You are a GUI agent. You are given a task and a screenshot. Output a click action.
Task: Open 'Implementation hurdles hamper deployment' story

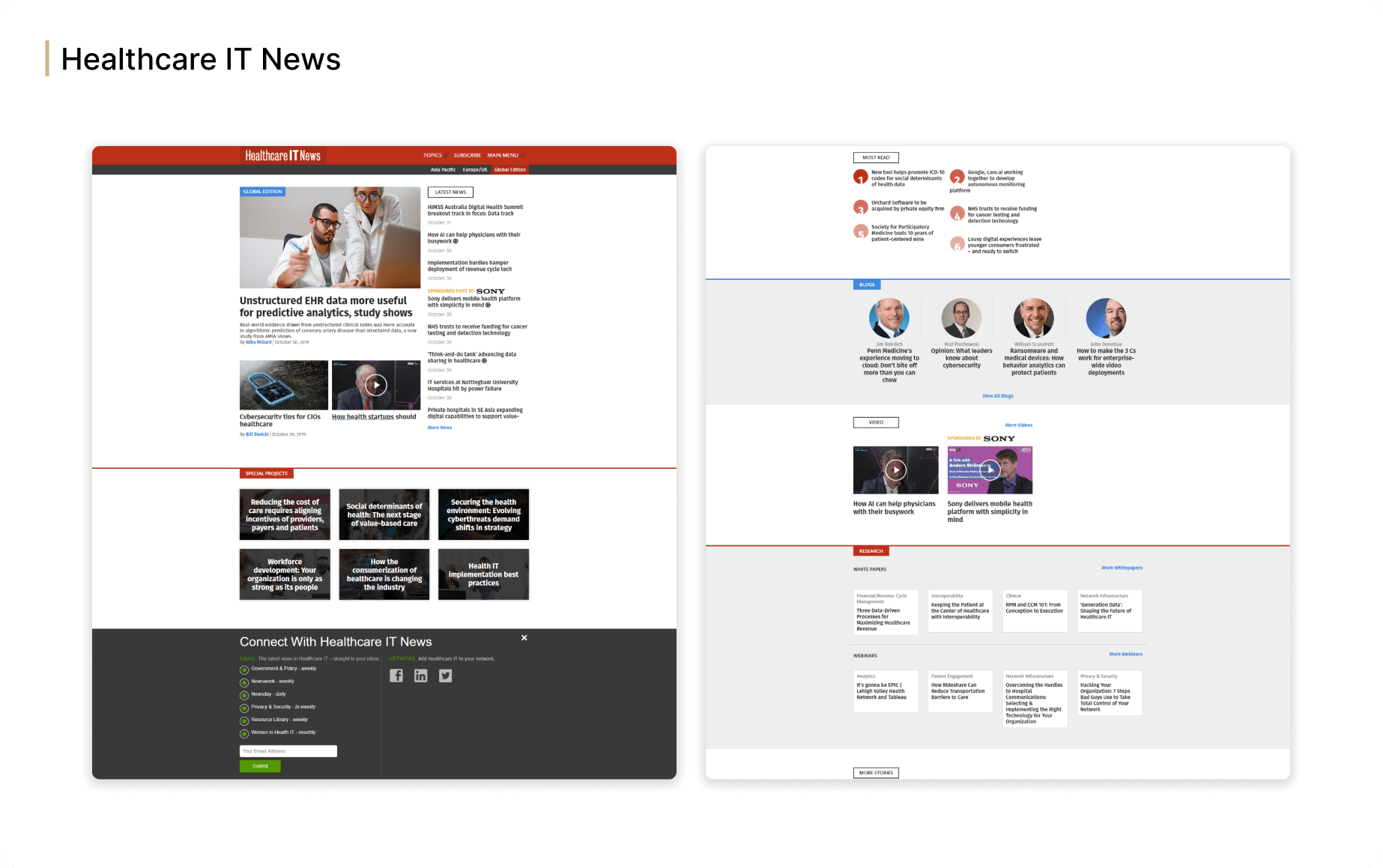(470, 266)
